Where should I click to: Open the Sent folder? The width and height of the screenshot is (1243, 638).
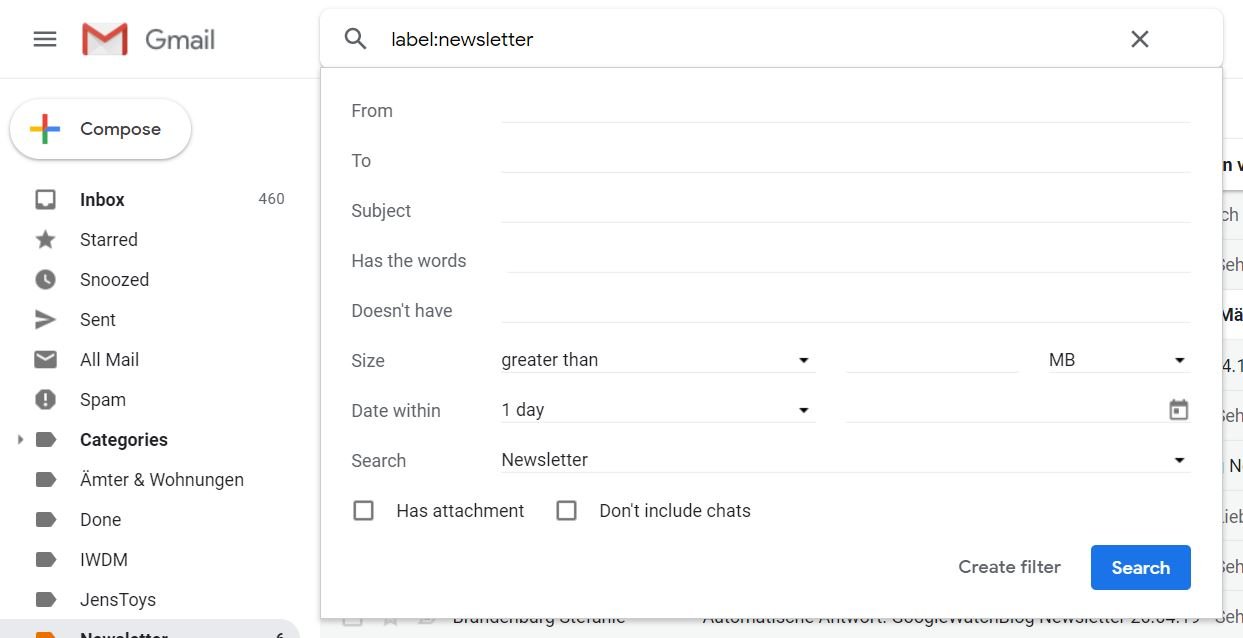tap(97, 320)
